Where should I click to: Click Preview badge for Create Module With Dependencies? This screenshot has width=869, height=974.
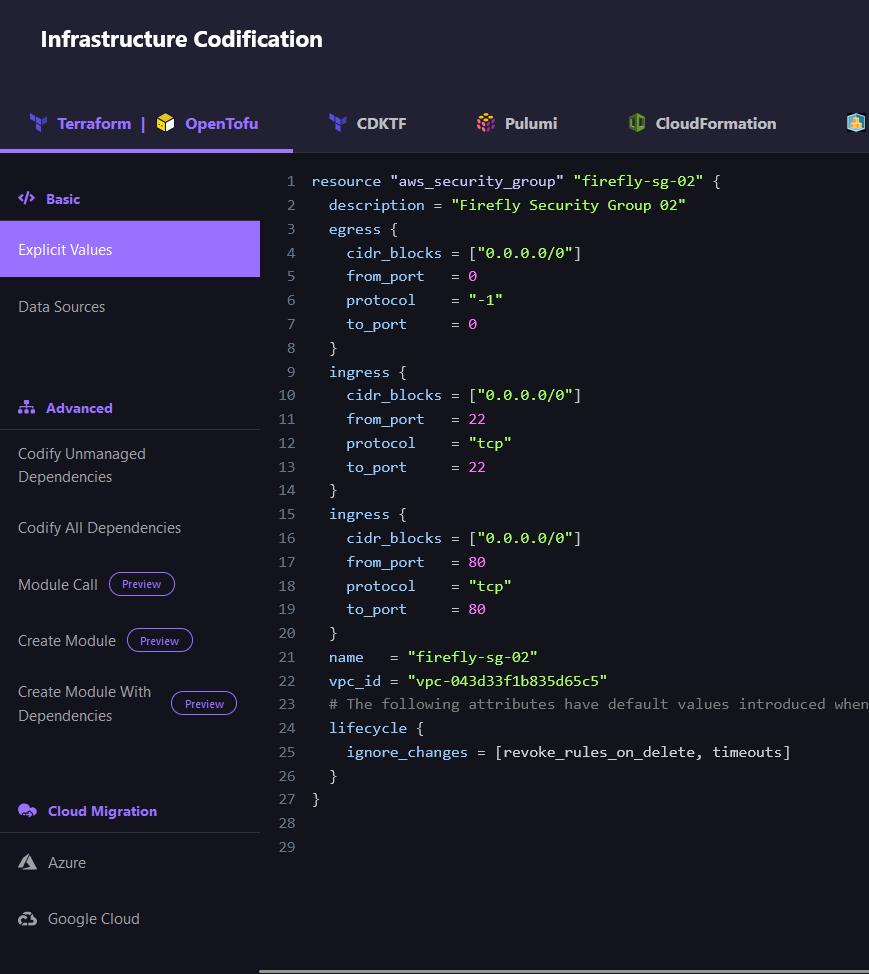(x=204, y=703)
